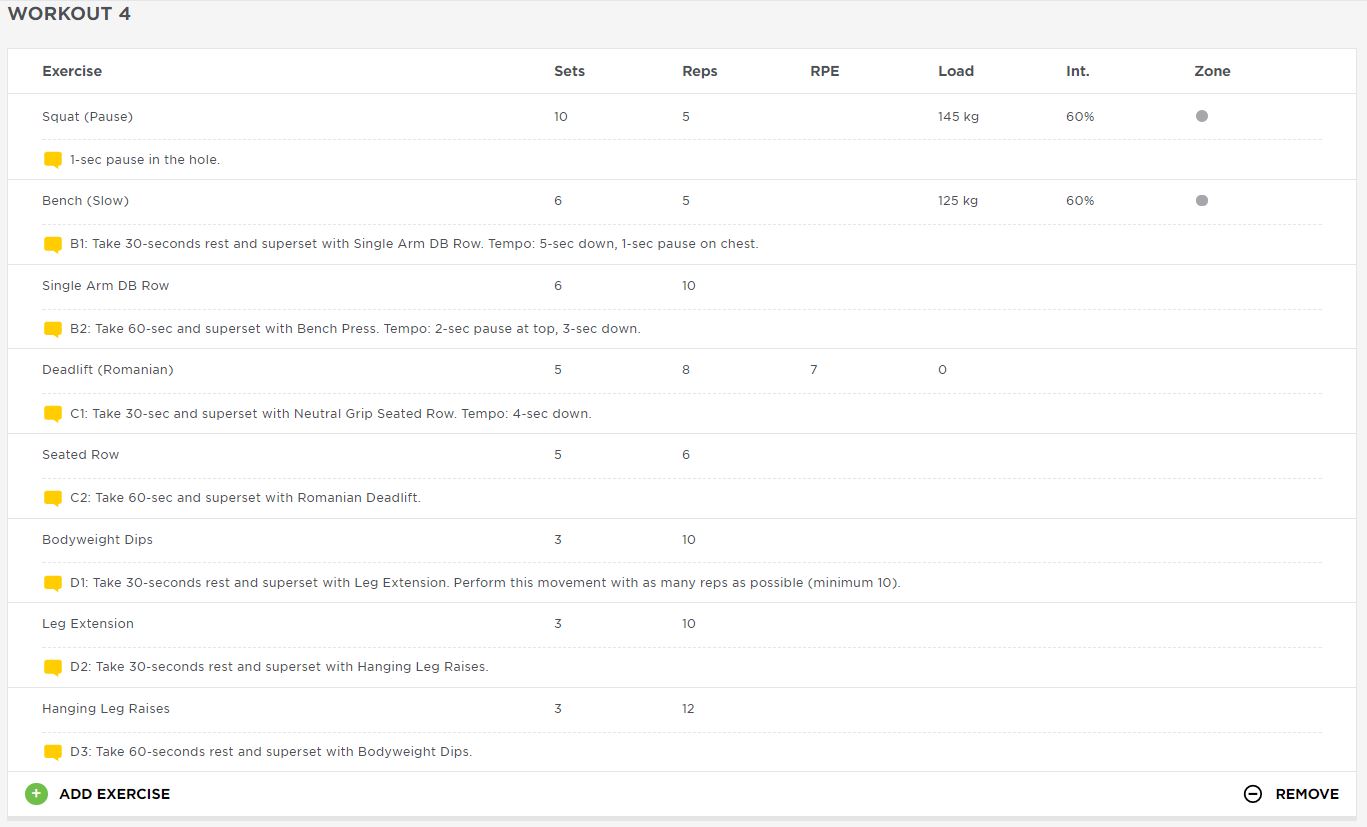Screen dimensions: 1367x827
Task: Click the Int. column header
Action: (x=1078, y=71)
